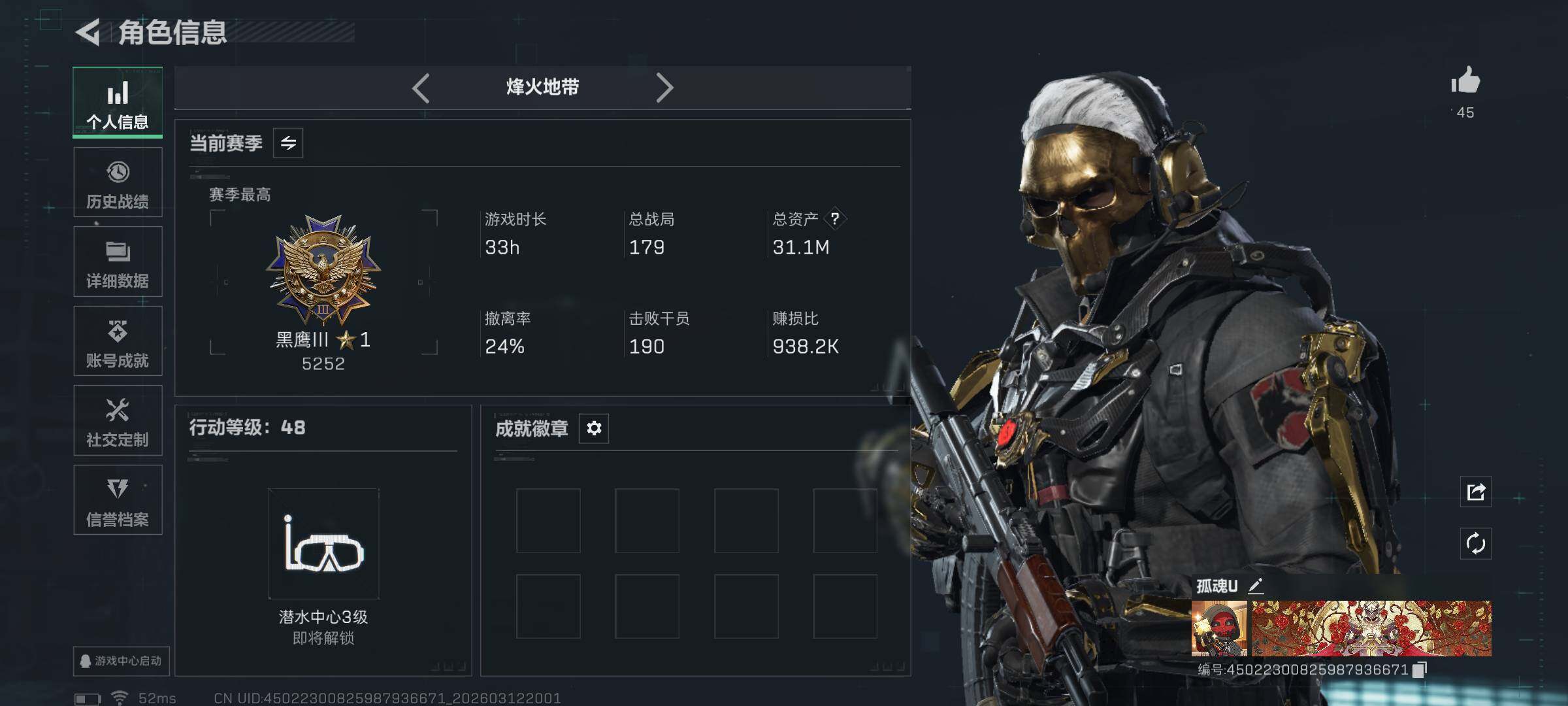Select the first empty achievement badge slot

[548, 521]
